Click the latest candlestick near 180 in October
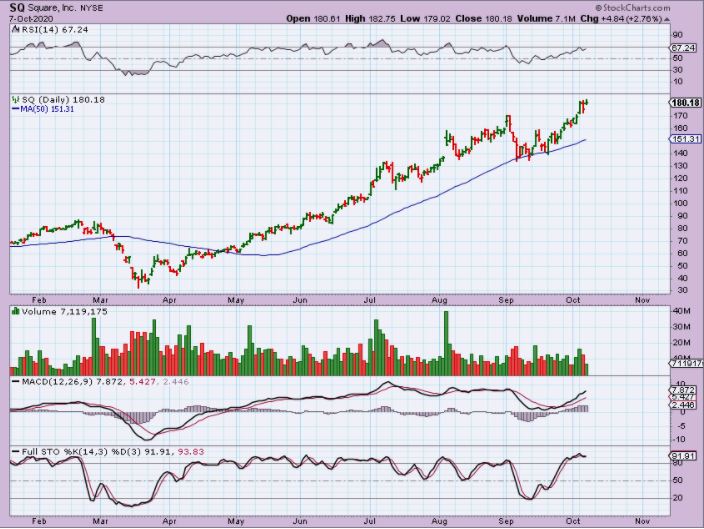704x529 pixels. point(586,103)
